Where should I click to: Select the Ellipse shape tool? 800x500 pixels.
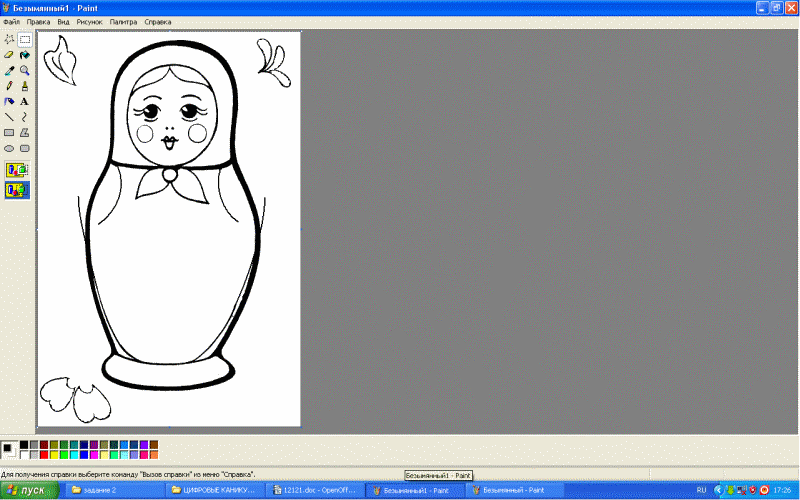pyautogui.click(x=9, y=148)
